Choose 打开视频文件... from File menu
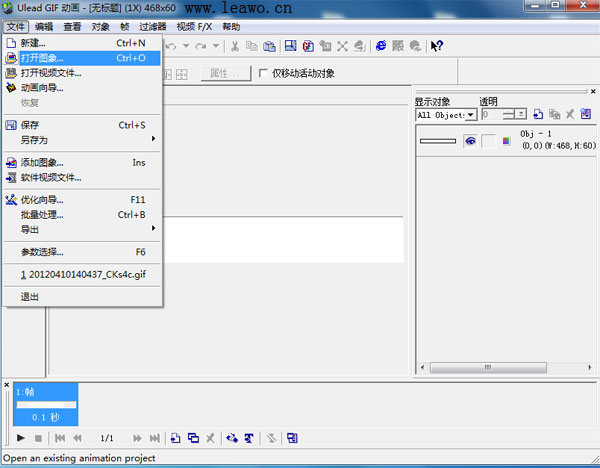The height and width of the screenshot is (468, 600). click(82, 73)
